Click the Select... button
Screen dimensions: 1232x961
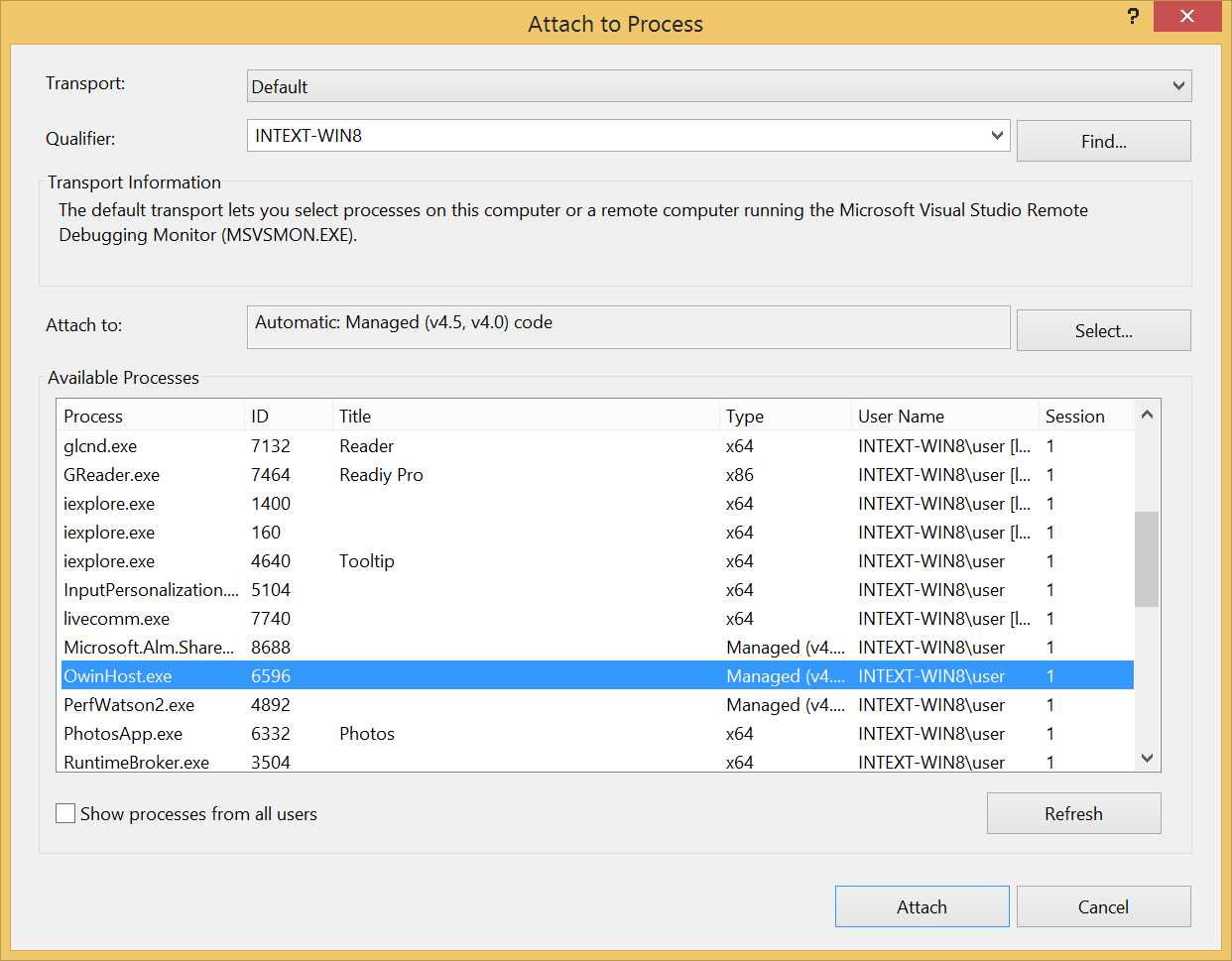point(1103,330)
